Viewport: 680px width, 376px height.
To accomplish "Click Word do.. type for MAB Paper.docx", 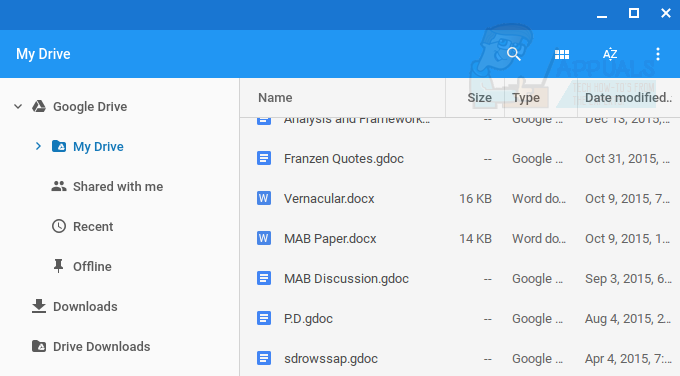I will [539, 239].
